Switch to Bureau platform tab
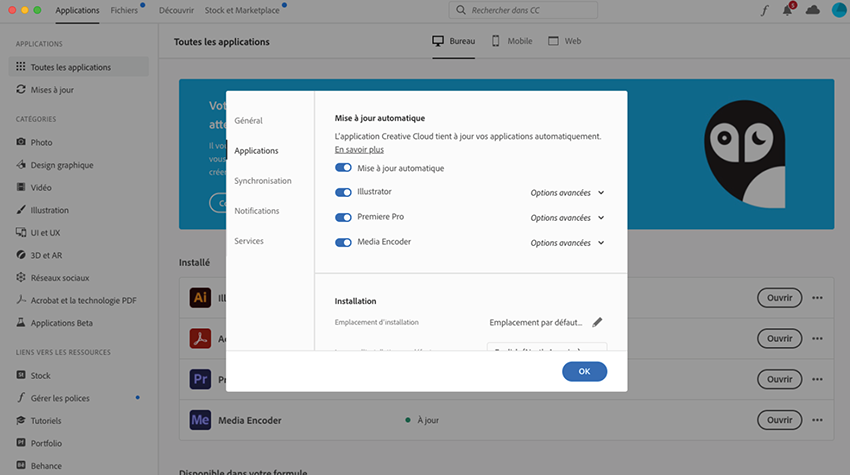Viewport: 850px width, 475px height. coord(454,41)
